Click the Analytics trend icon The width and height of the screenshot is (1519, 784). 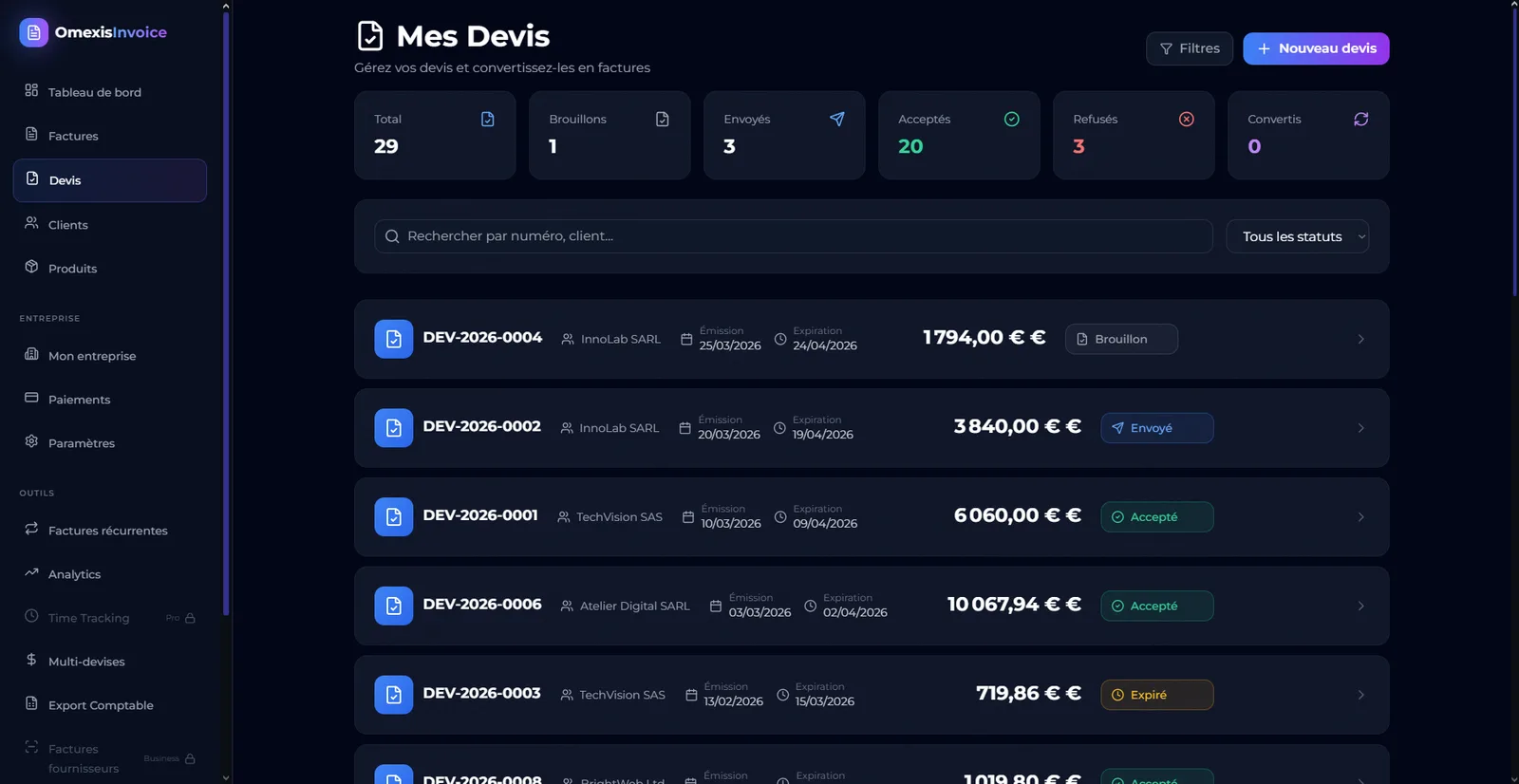click(x=31, y=572)
